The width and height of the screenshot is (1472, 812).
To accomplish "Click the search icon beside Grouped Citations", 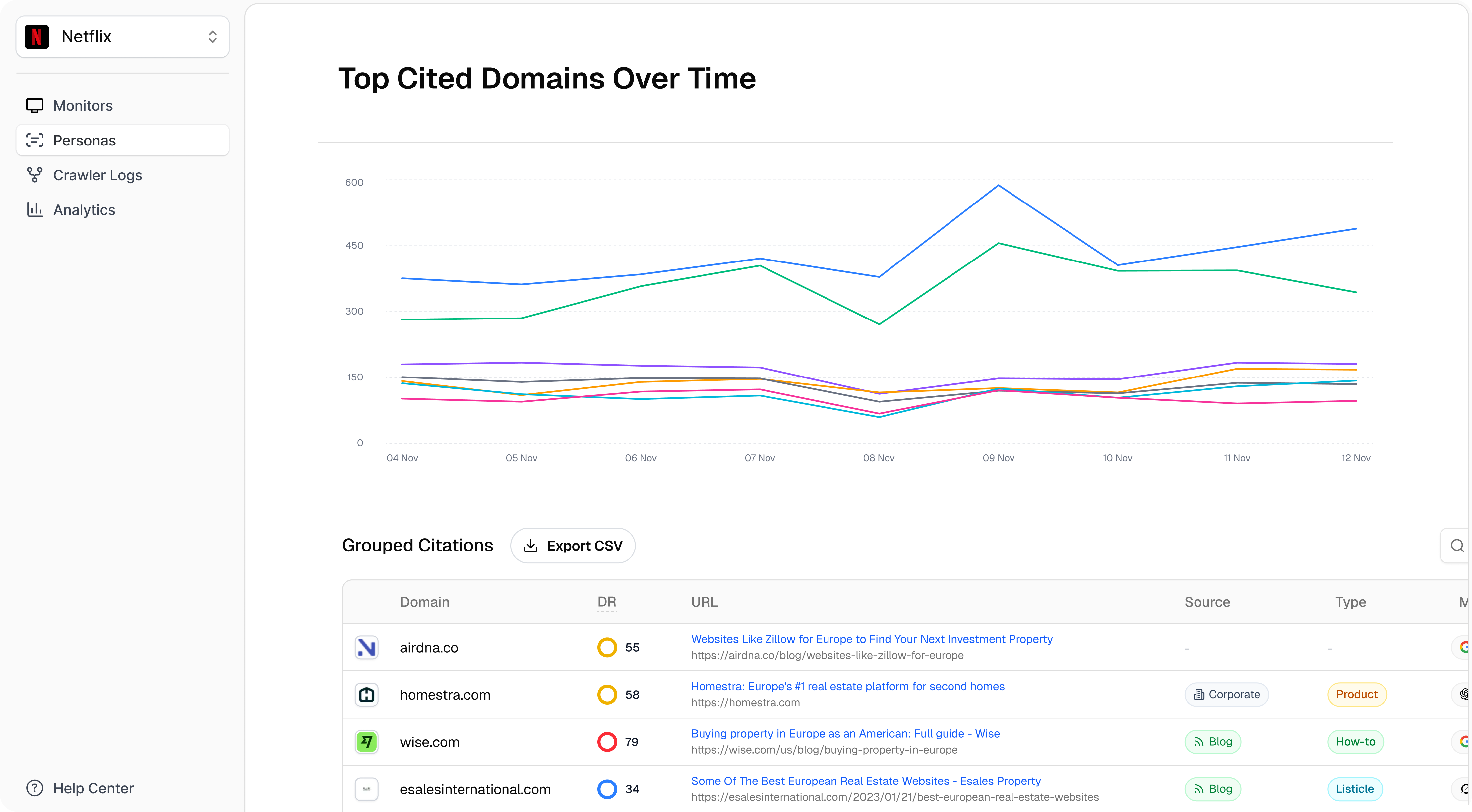I will click(1456, 546).
